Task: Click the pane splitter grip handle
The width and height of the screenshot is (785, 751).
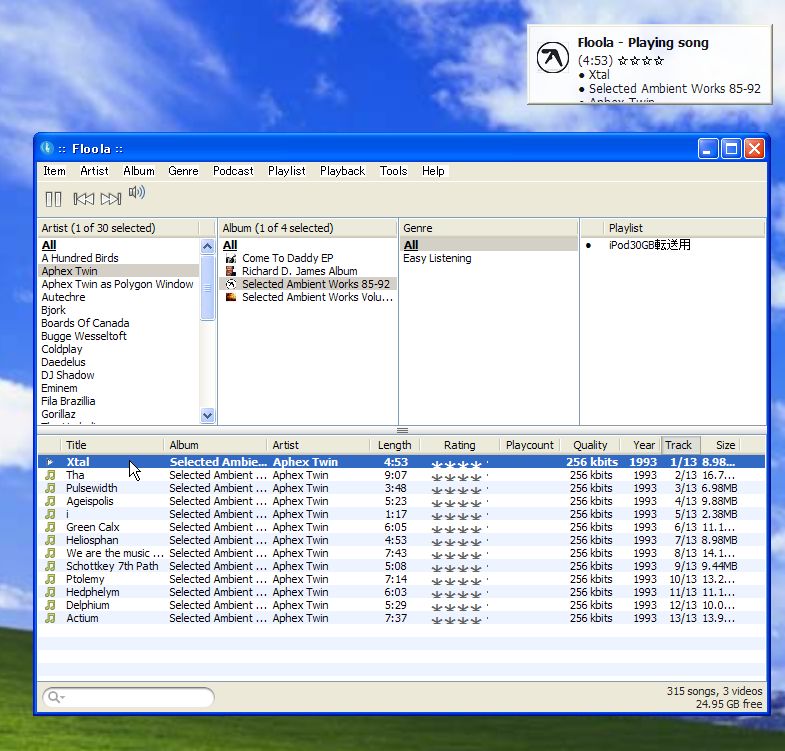Action: [x=402, y=431]
